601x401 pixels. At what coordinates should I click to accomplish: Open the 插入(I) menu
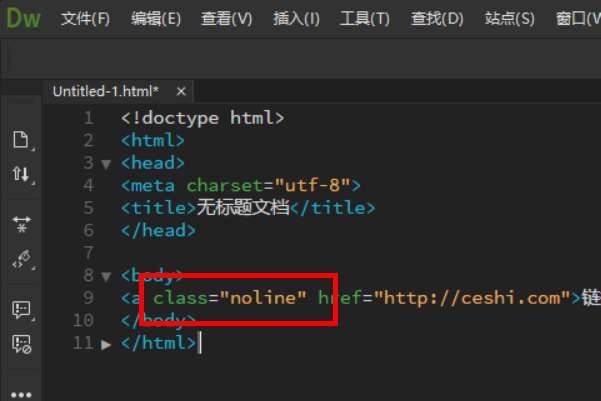[x=296, y=18]
